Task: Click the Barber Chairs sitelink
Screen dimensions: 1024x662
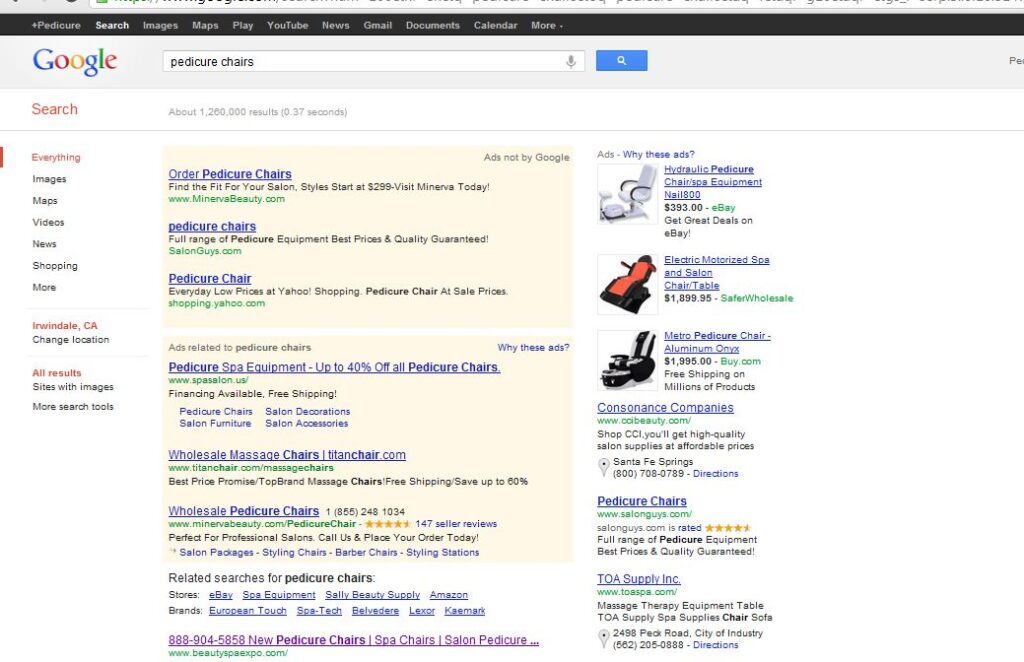Action: [366, 552]
